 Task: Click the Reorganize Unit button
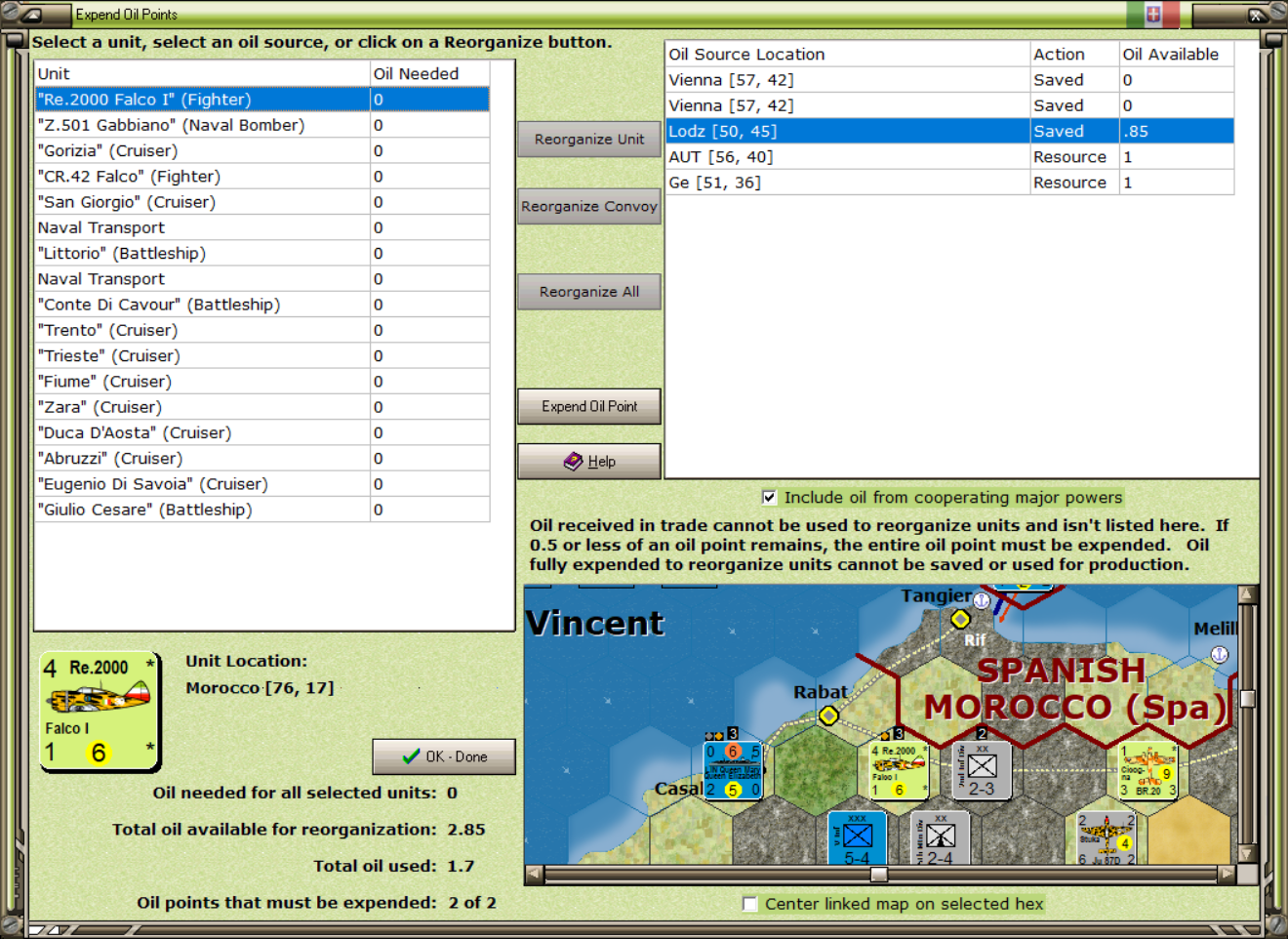[589, 140]
